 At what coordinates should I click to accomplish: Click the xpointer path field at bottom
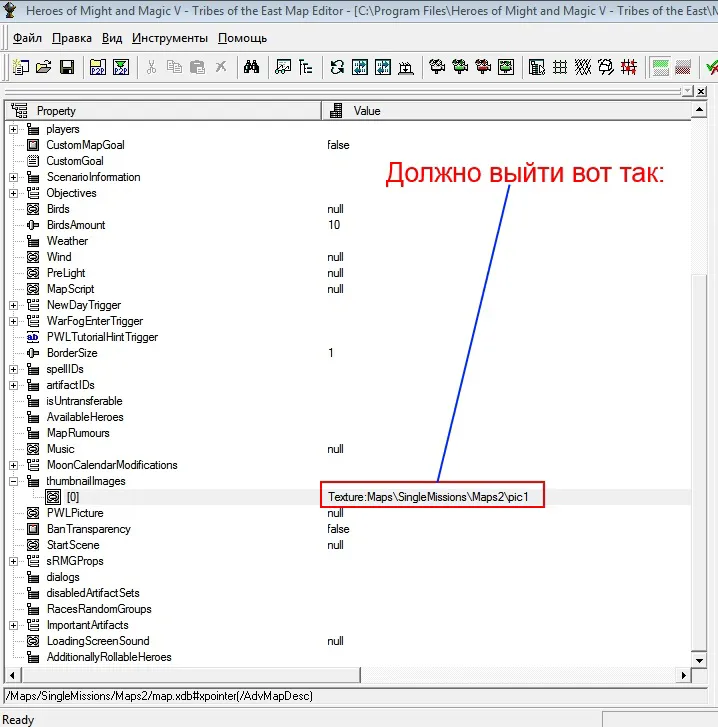[x=355, y=696]
